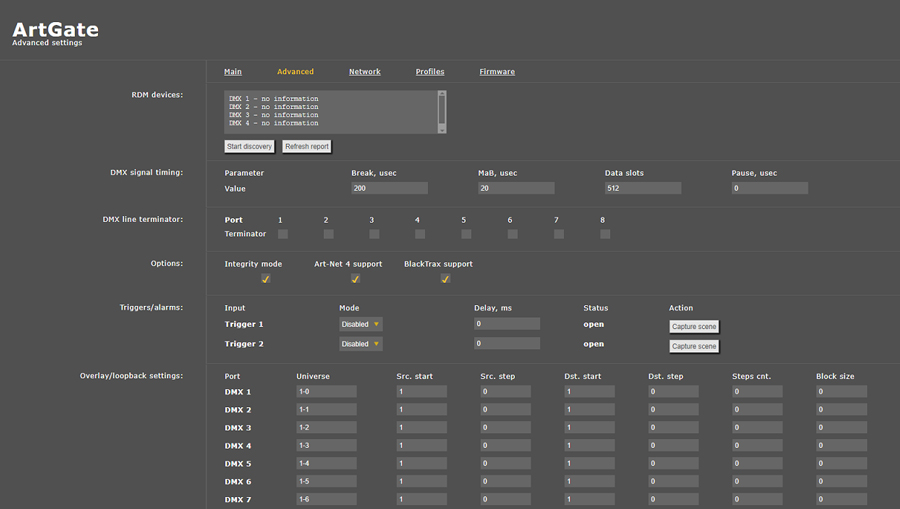Click DMX 1 Src. start field

point(421,391)
